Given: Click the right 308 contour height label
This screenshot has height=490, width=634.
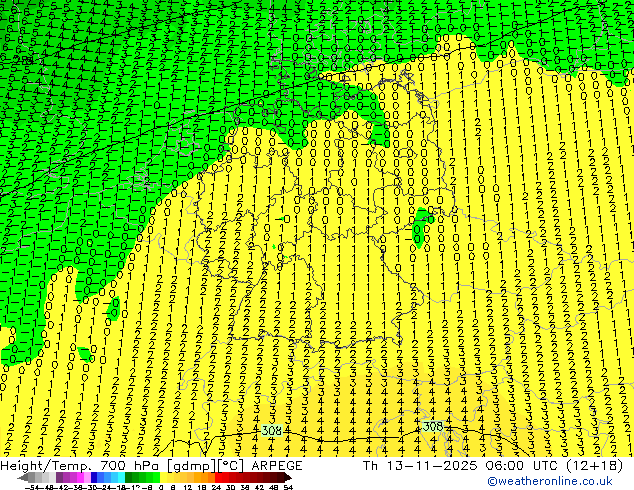Looking at the screenshot, I should (x=433, y=426).
